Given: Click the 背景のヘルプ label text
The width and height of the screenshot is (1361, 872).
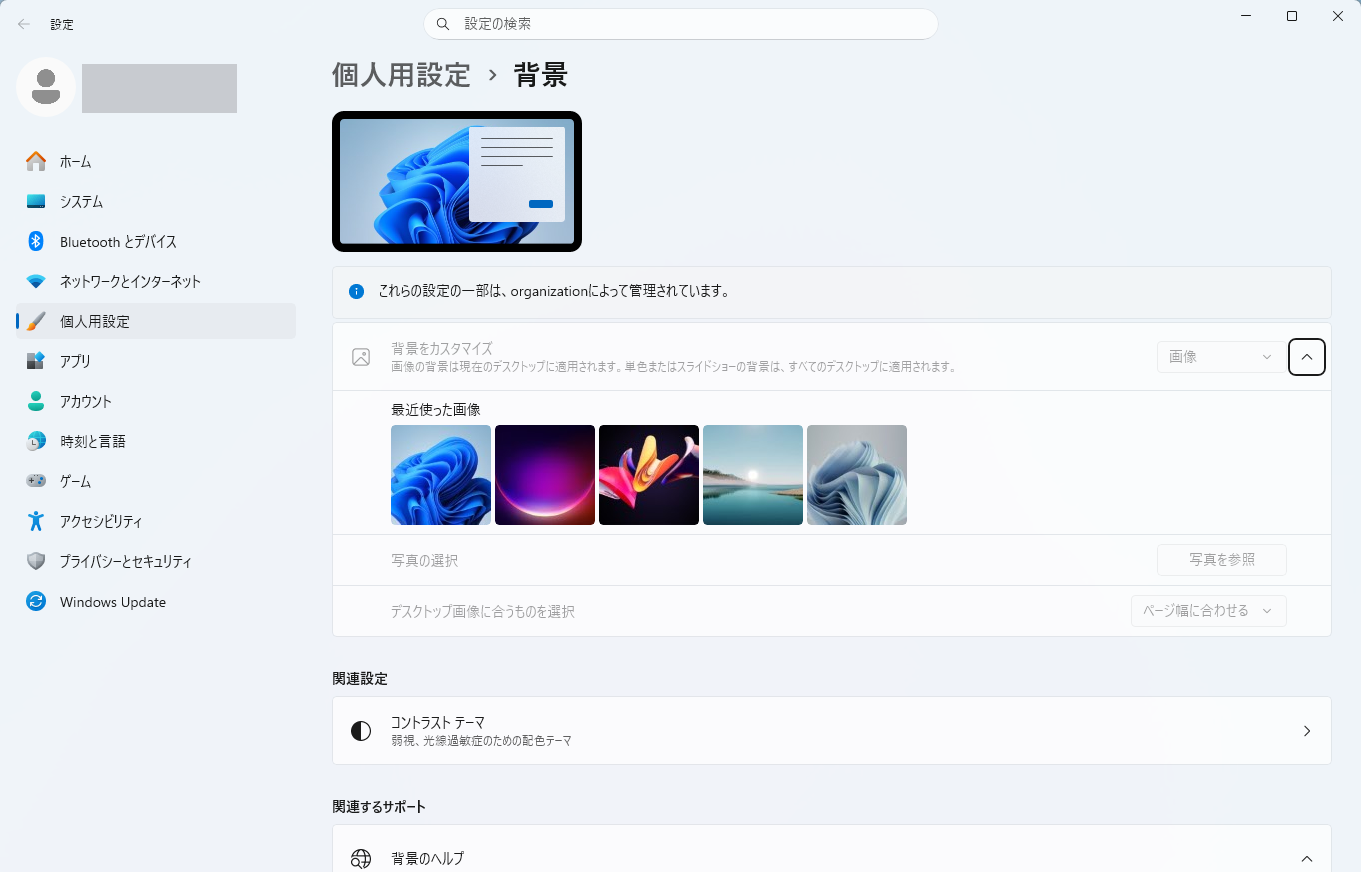Looking at the screenshot, I should point(427,859).
